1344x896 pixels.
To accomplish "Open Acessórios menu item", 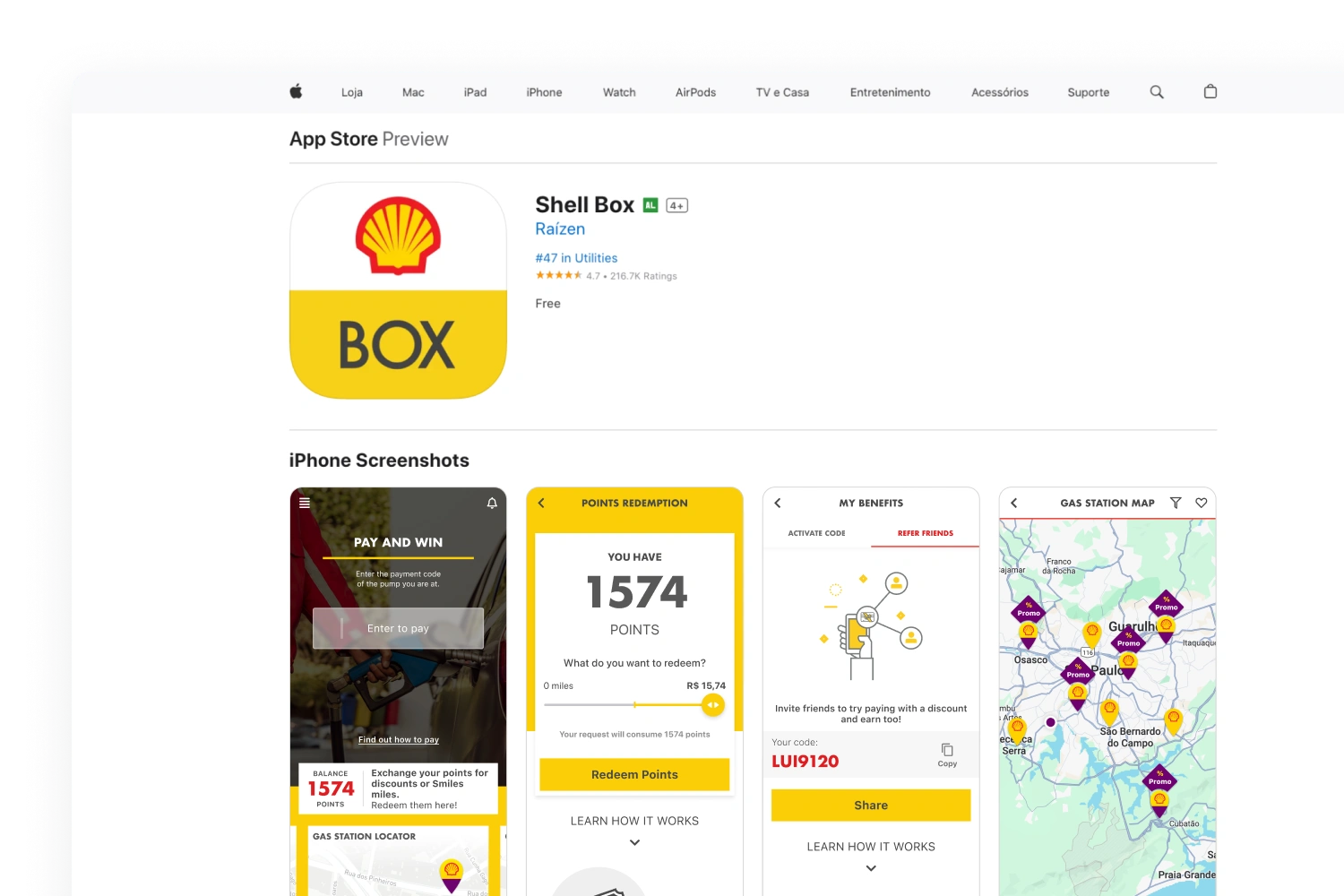I will point(1000,92).
